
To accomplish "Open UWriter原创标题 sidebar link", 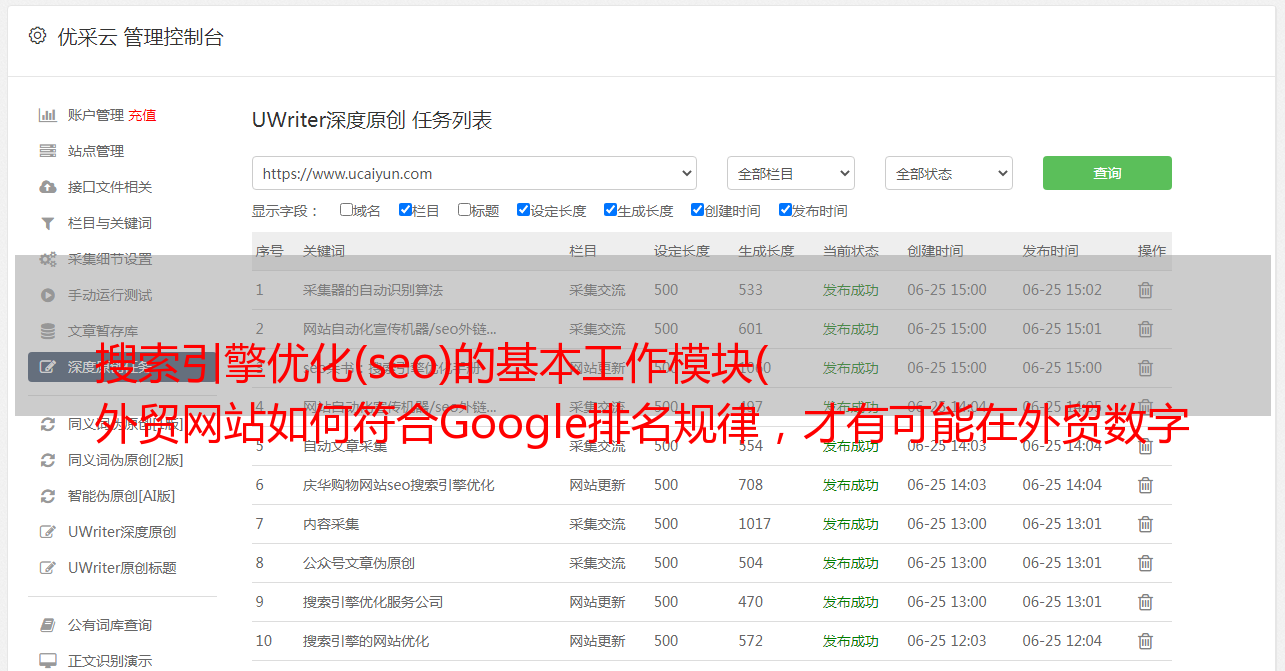I will click(x=122, y=568).
